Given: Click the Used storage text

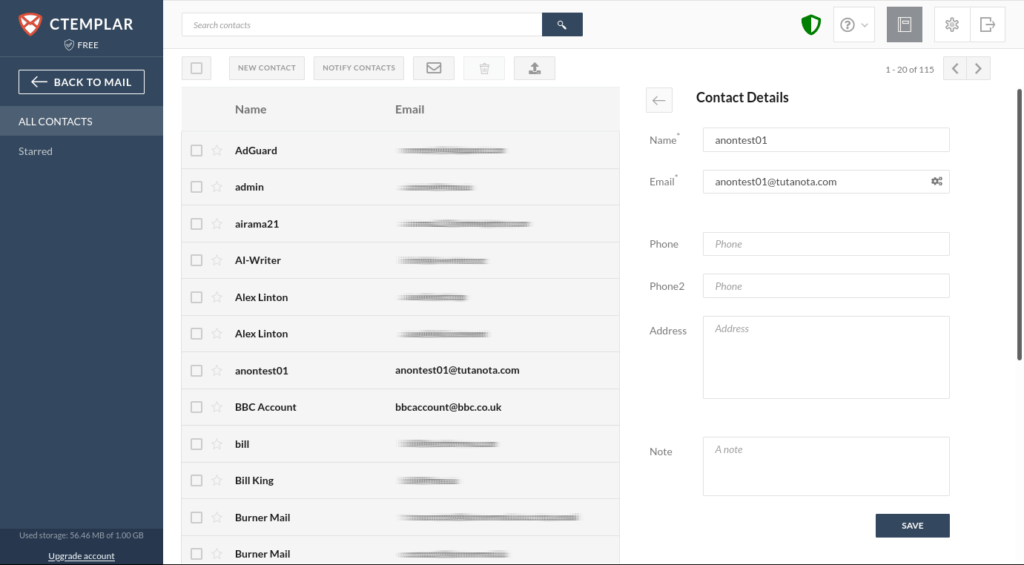Looking at the screenshot, I should 82,536.
